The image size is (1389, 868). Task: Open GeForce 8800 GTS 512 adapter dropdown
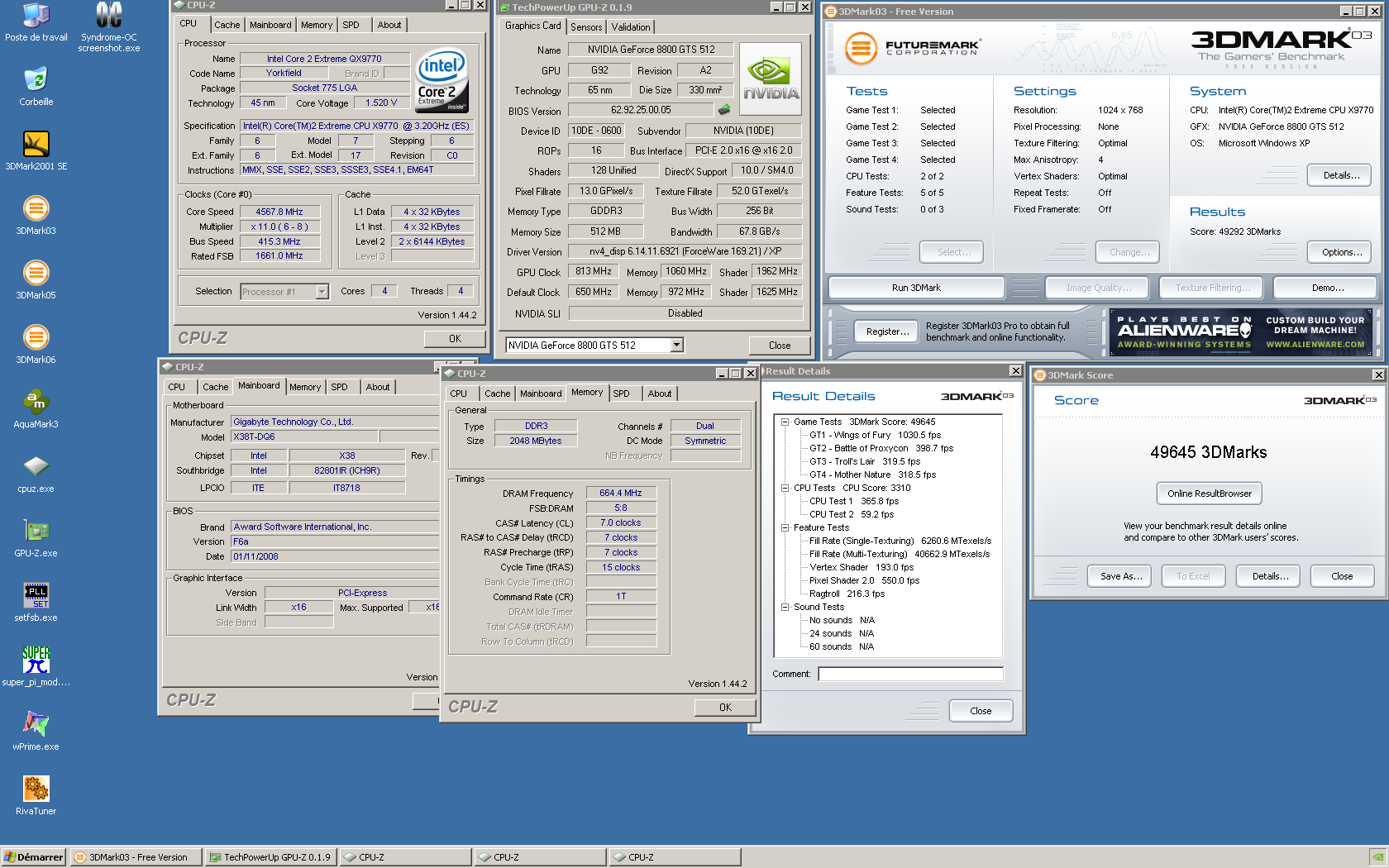click(676, 345)
